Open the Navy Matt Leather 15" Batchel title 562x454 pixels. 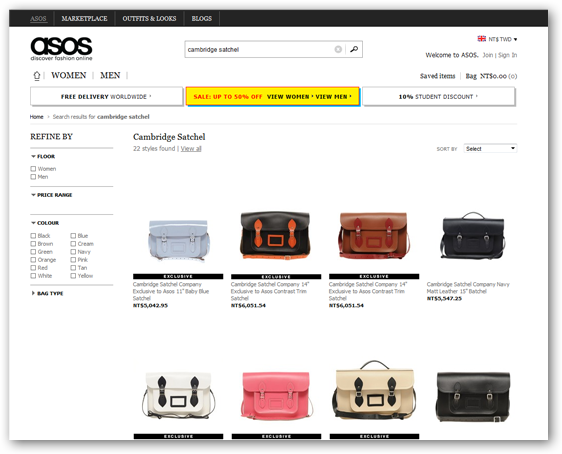(x=468, y=288)
